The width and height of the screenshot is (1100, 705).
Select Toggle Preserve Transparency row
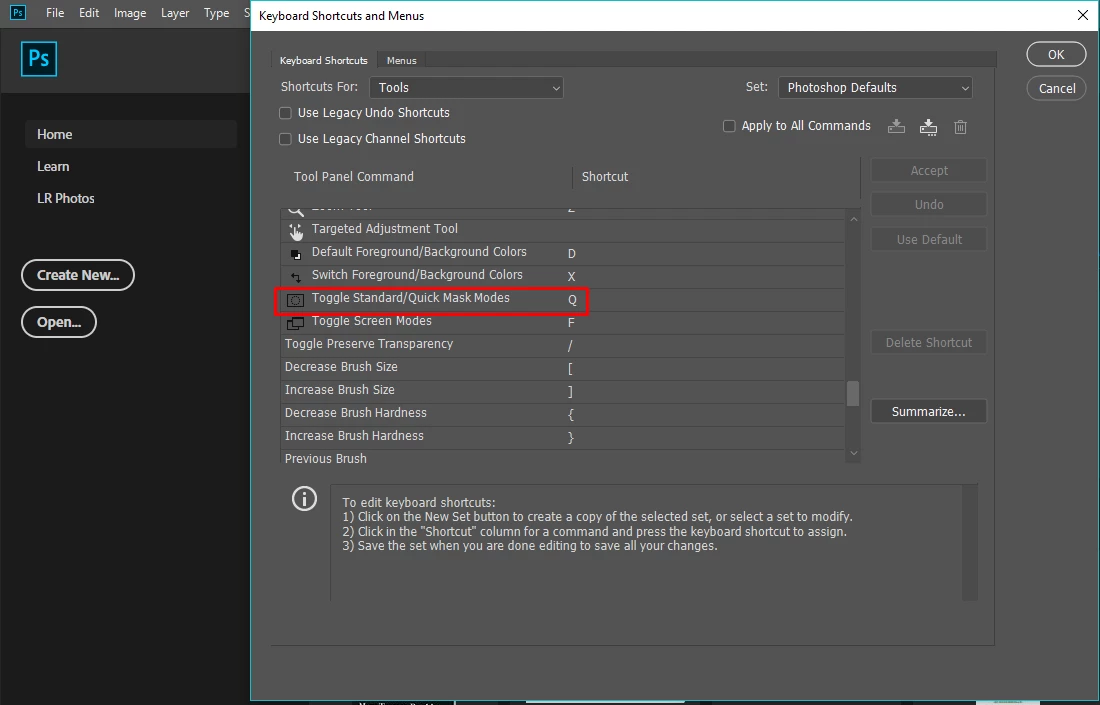coord(563,346)
